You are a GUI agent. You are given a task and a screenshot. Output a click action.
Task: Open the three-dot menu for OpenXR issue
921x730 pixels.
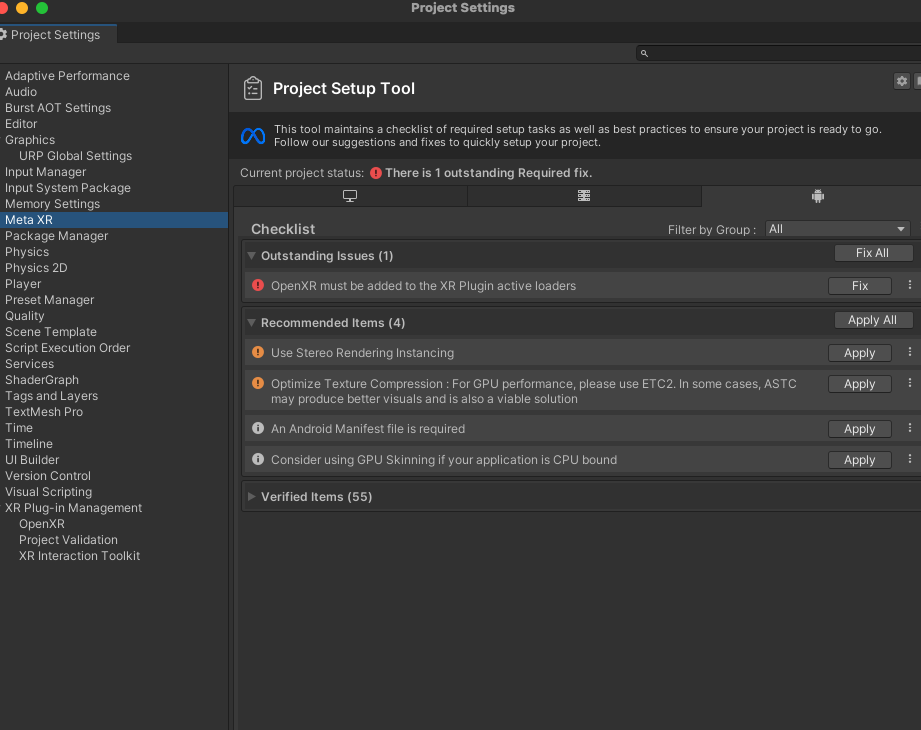(x=910, y=286)
